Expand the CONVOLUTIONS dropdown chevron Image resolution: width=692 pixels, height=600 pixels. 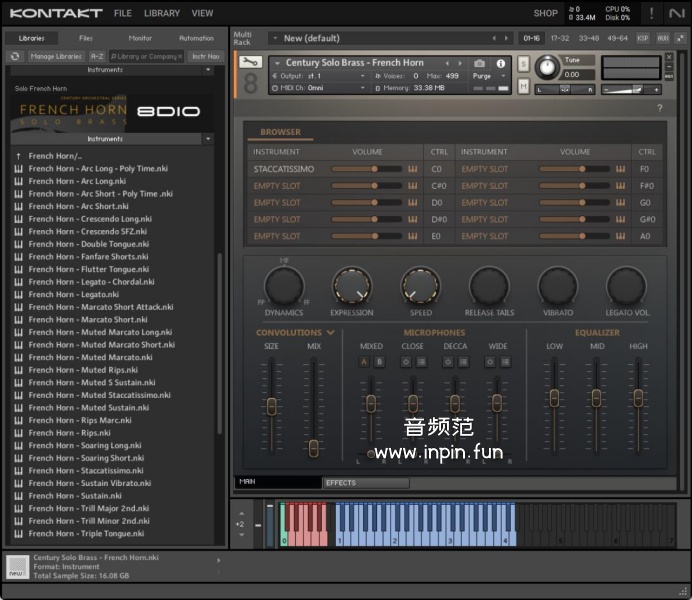[x=330, y=333]
